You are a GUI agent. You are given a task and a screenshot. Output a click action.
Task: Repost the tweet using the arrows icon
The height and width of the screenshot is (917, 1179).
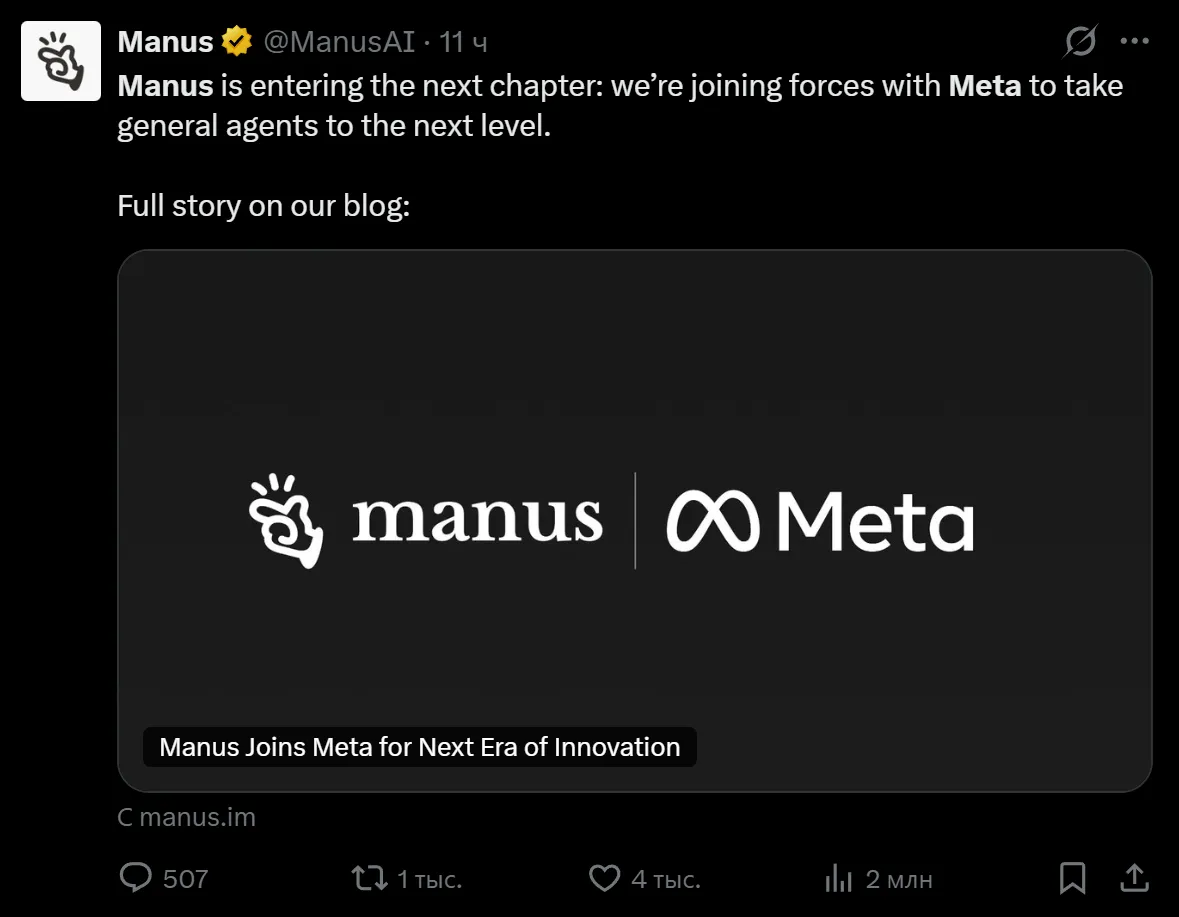368,879
